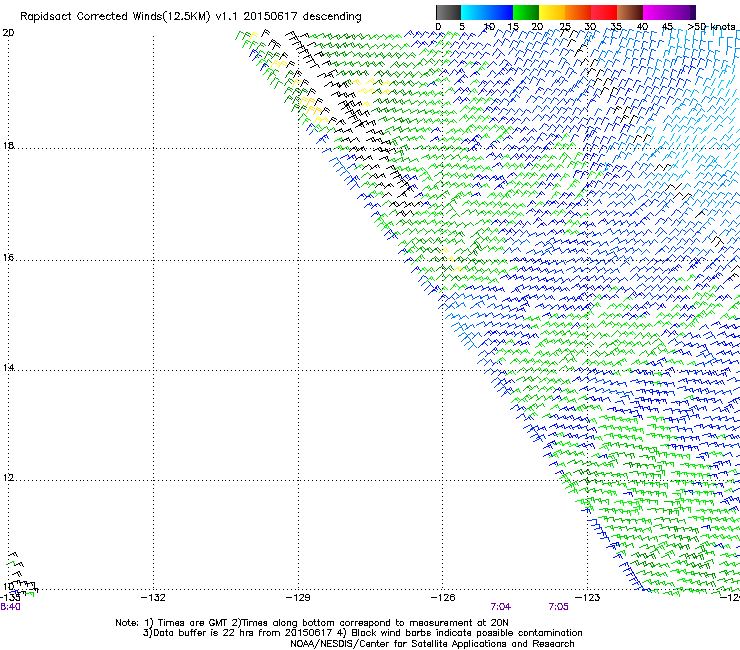
Task: Click the latitude label '18'
Action: pyautogui.click(x=8, y=145)
